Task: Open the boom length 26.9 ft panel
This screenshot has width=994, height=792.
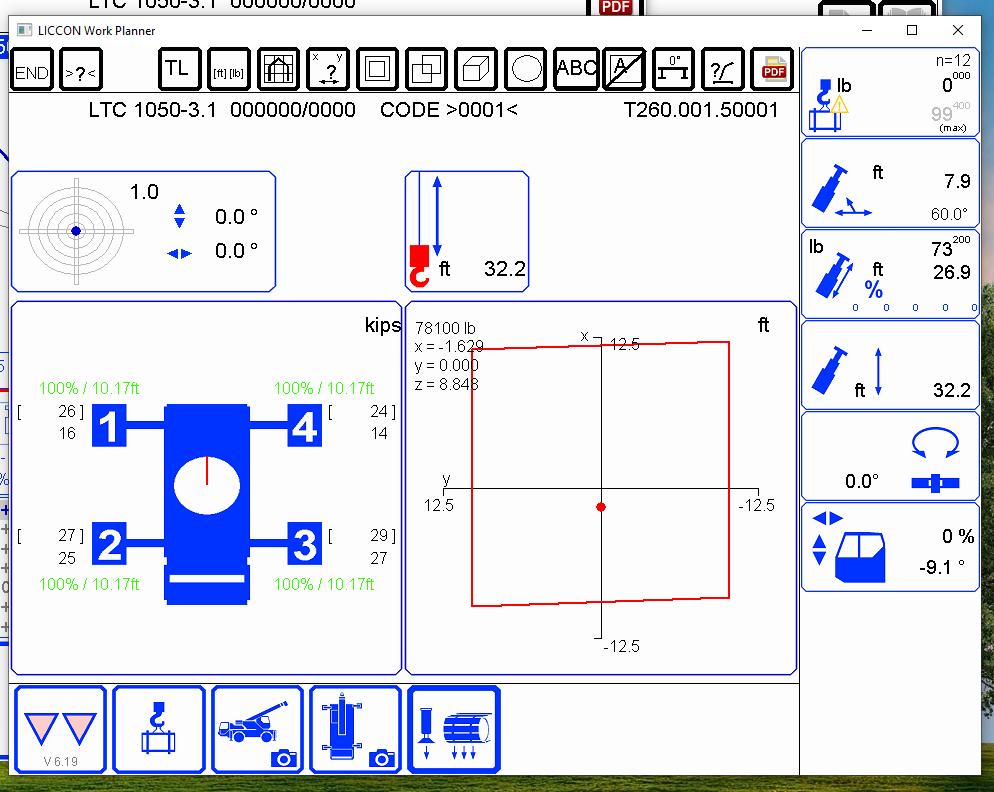Action: [x=891, y=274]
